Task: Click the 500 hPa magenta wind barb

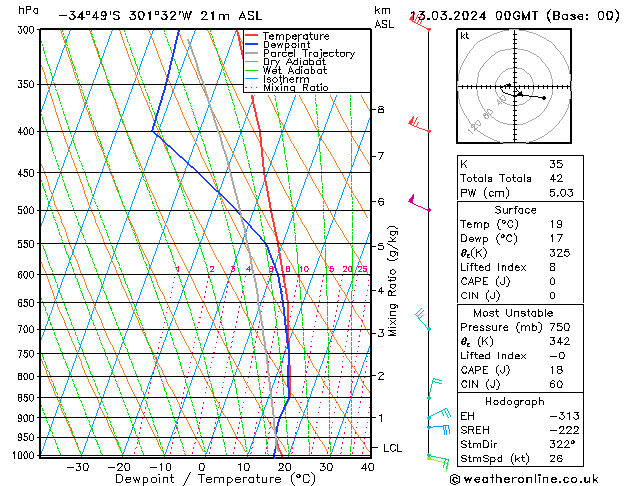Action: click(x=419, y=202)
